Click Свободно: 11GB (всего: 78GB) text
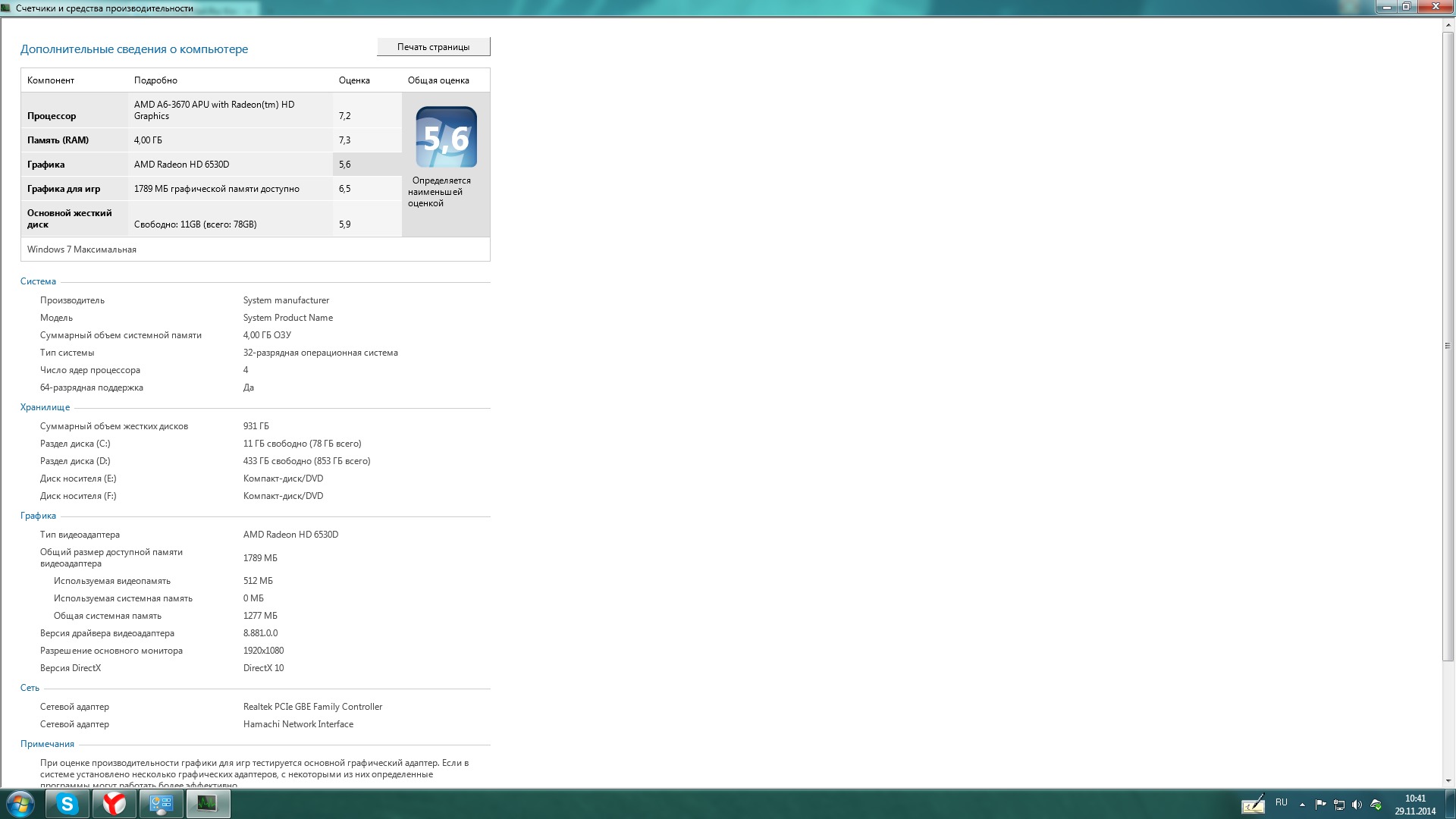This screenshot has width=1456, height=819. point(195,224)
